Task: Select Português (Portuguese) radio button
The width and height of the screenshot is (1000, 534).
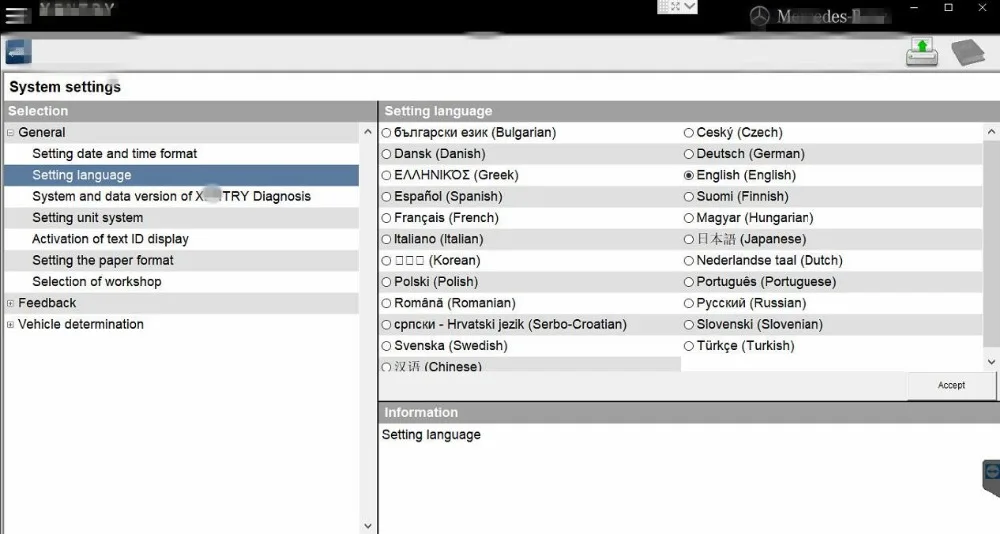Action: (689, 282)
